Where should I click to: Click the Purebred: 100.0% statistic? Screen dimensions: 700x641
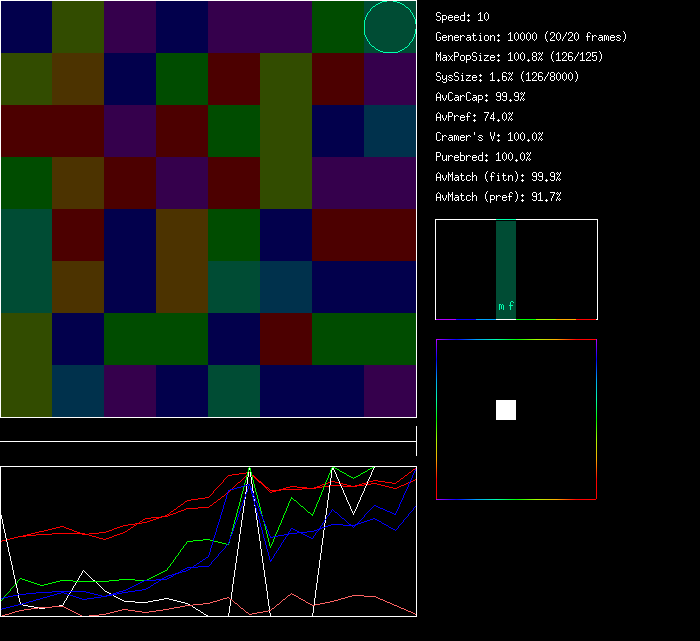point(484,157)
